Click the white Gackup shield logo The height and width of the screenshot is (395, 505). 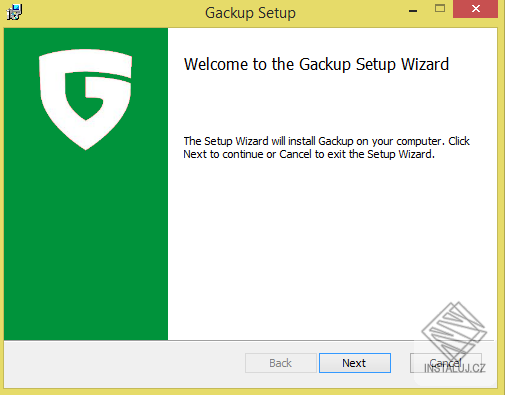[86, 99]
